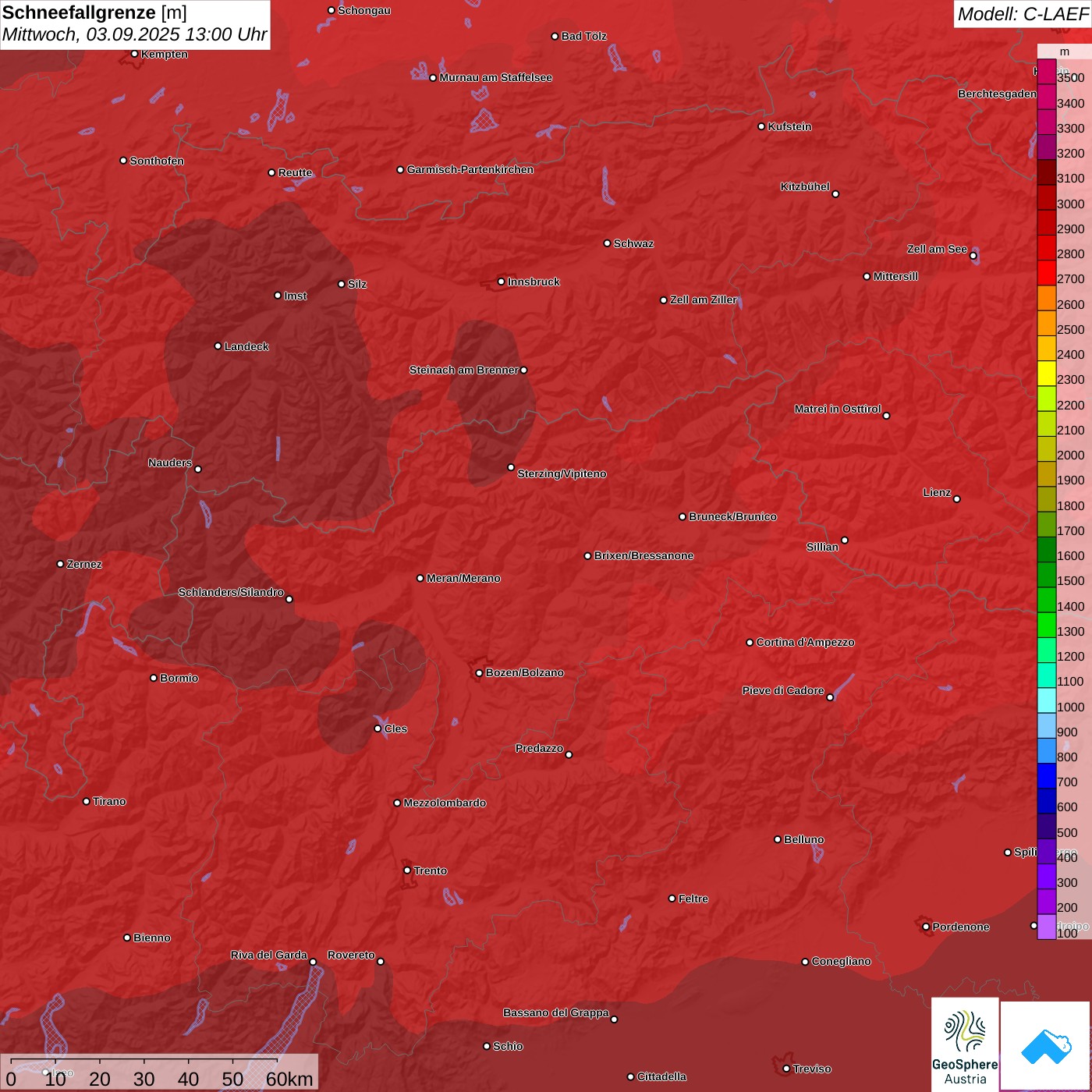
Task: Click the legend value '1000'
Action: 1070,707
